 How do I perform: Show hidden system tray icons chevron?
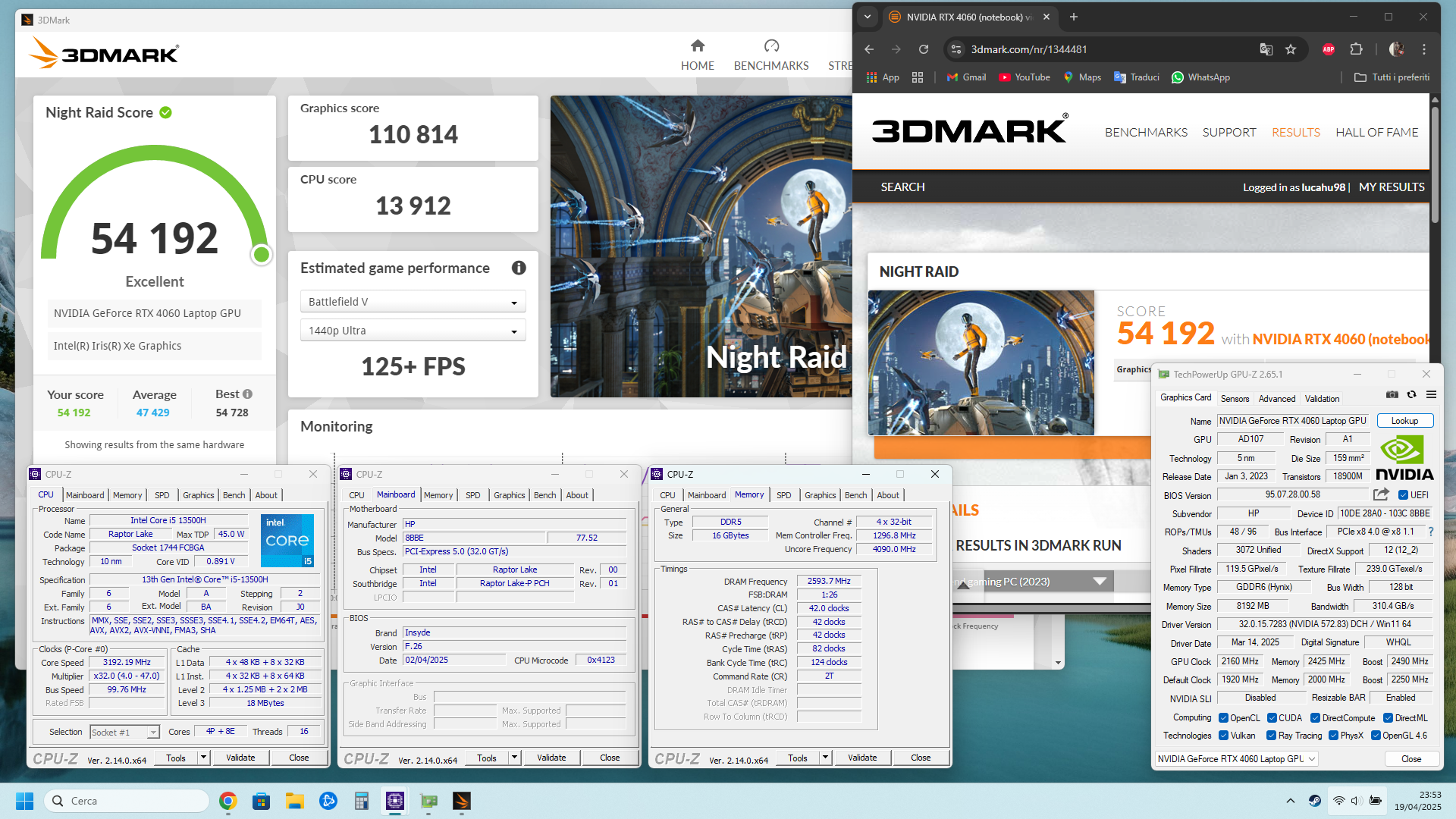(x=1291, y=801)
